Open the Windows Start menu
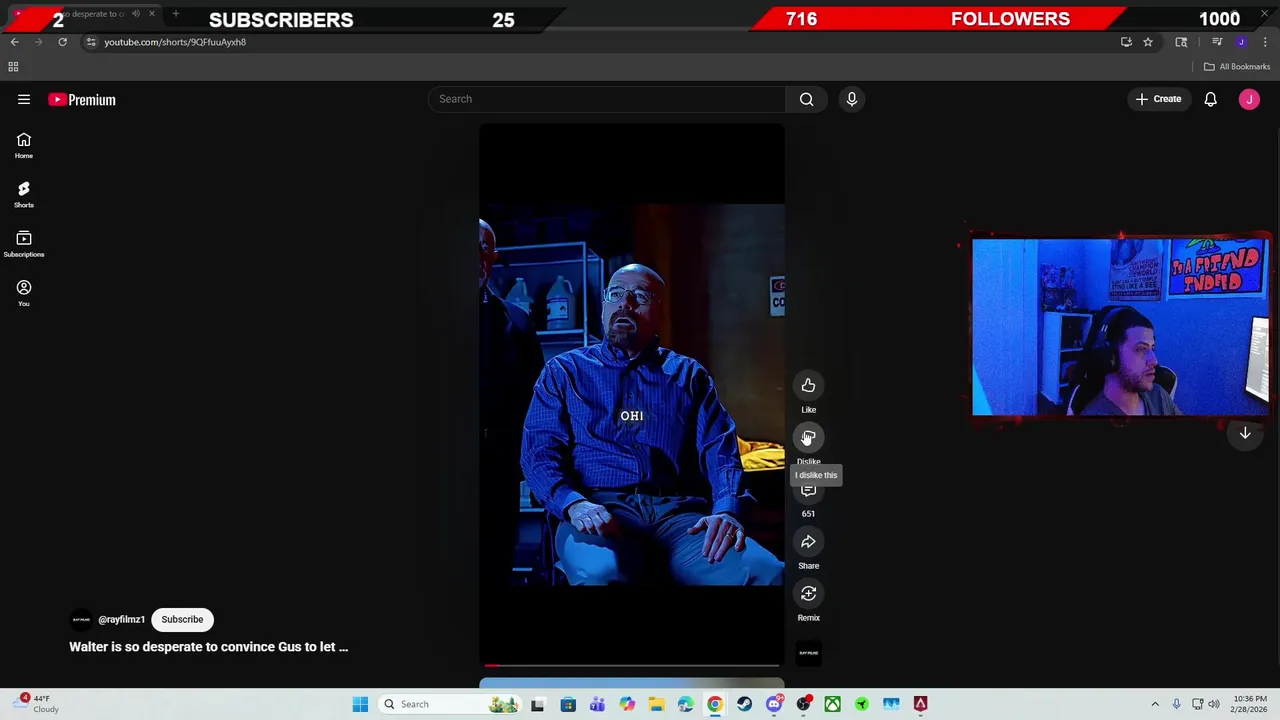The image size is (1280, 720). (360, 704)
